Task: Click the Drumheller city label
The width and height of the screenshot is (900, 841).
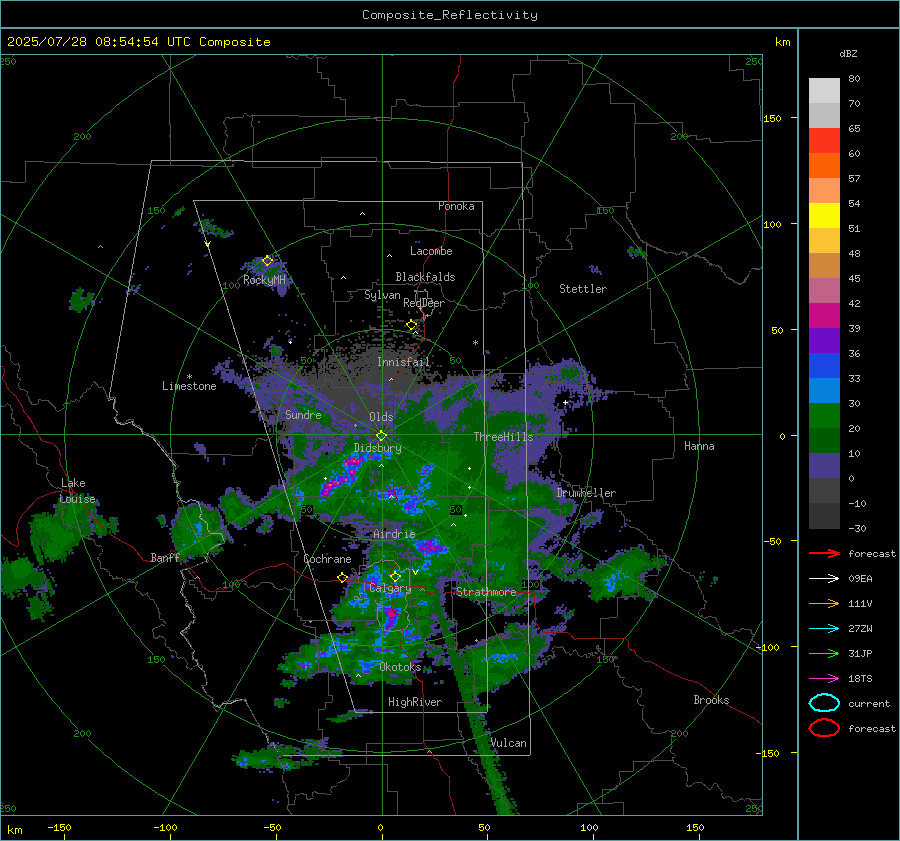Action: (586, 493)
